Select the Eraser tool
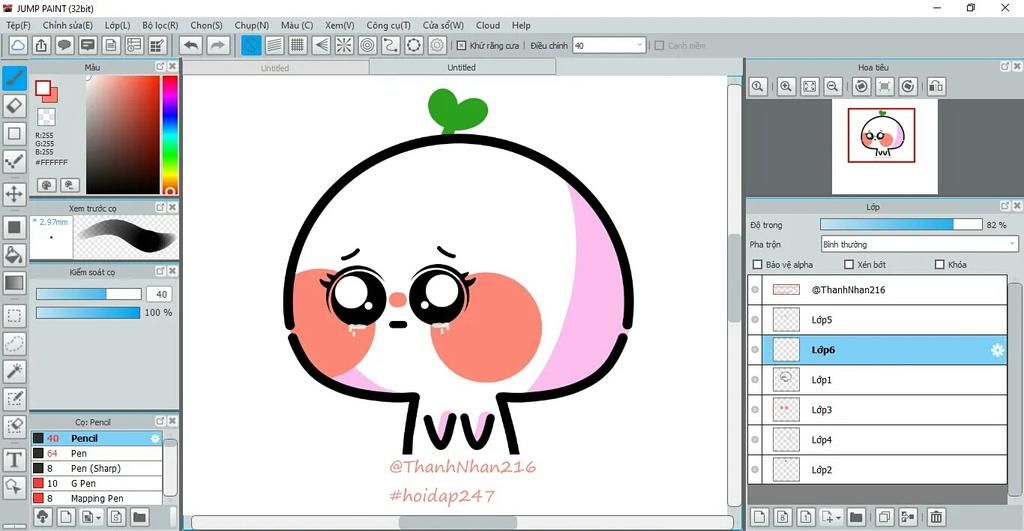This screenshot has height=531, width=1024. [14, 106]
